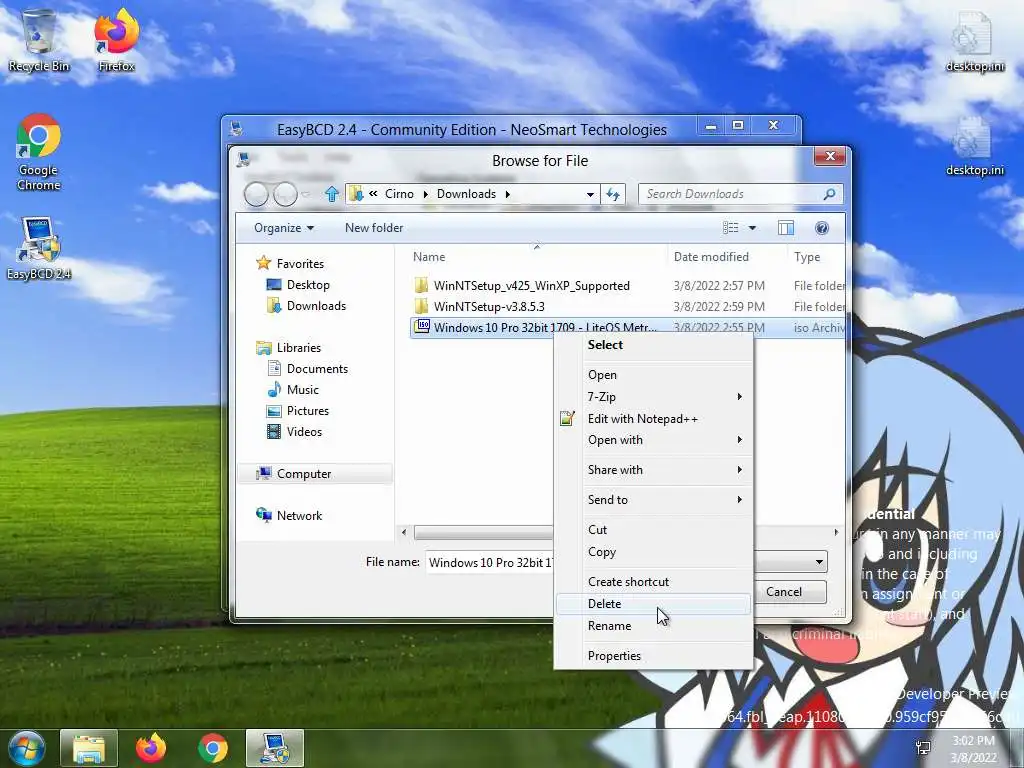Launch Firefox from the desktop shortcut
The width and height of the screenshot is (1024, 768).
tap(116, 40)
